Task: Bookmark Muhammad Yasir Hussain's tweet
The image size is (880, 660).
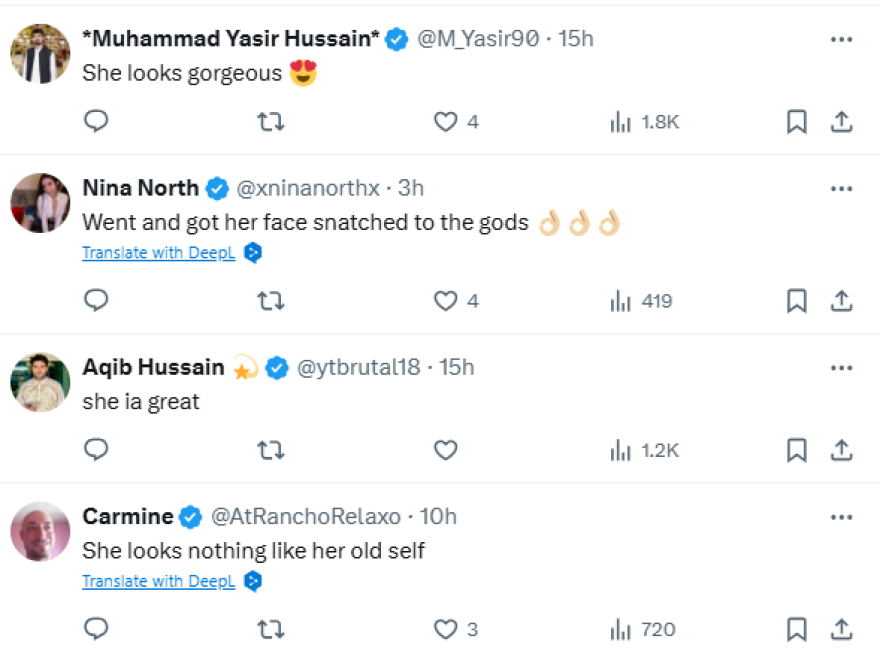Action: click(796, 122)
